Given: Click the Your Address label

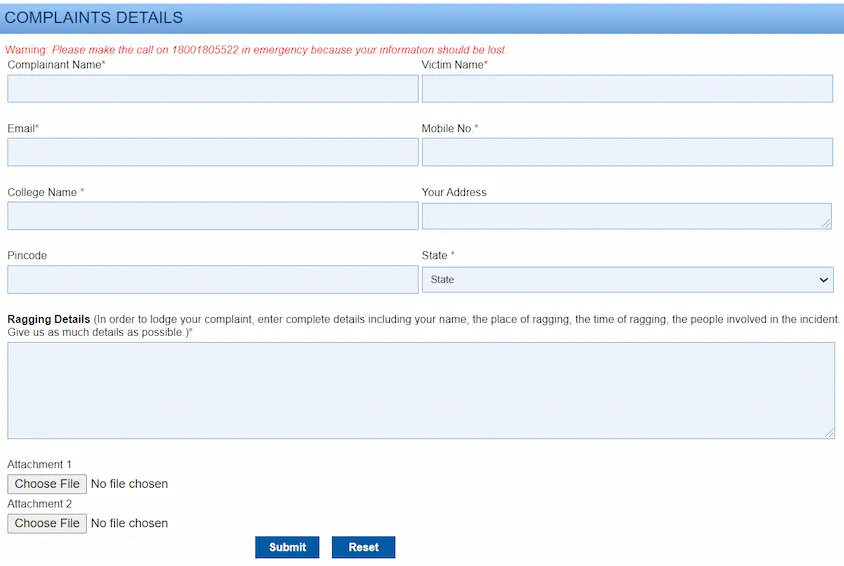Looking at the screenshot, I should click(x=454, y=192).
